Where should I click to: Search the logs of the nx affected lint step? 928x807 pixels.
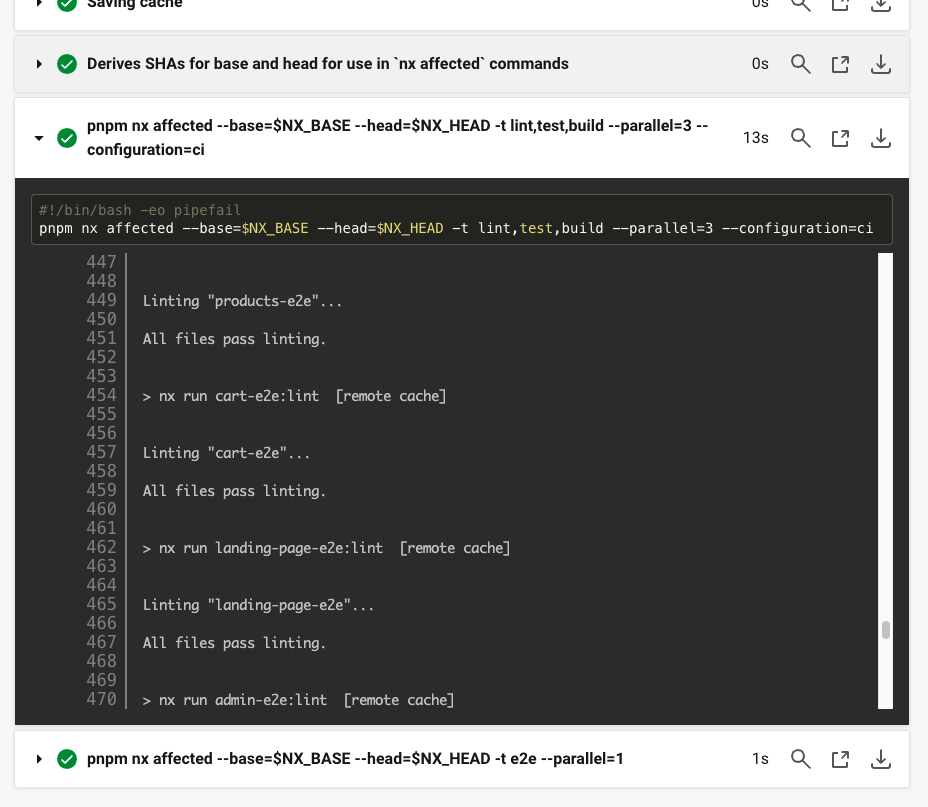click(x=800, y=138)
